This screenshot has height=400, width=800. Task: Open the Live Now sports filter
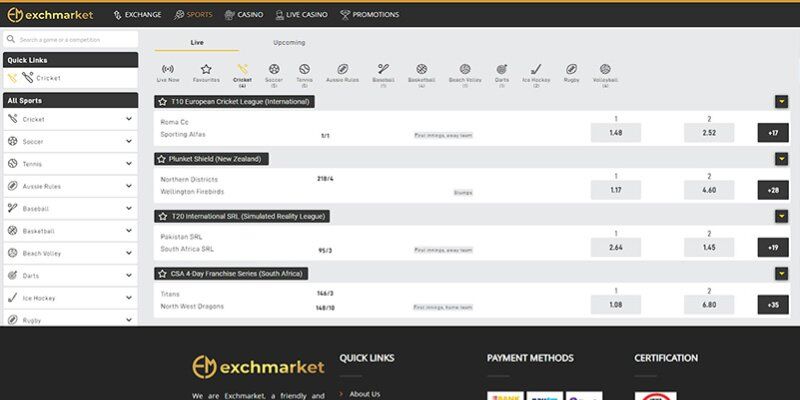(167, 73)
